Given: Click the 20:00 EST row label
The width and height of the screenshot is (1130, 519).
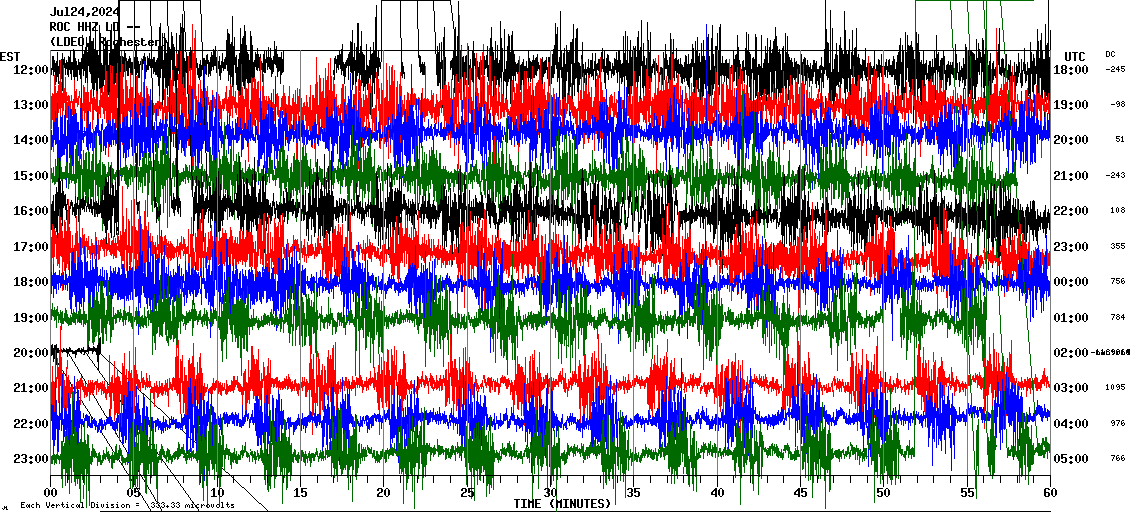Looking at the screenshot, I should [31, 353].
